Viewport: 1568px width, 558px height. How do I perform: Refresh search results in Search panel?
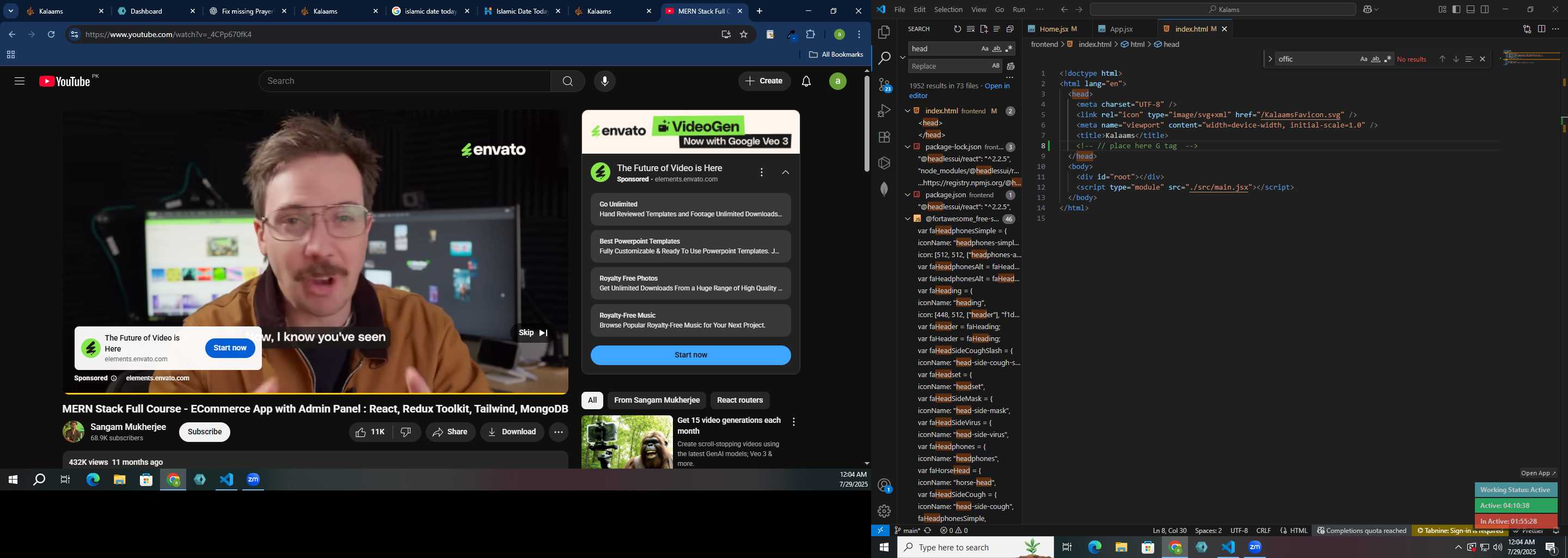(958, 29)
